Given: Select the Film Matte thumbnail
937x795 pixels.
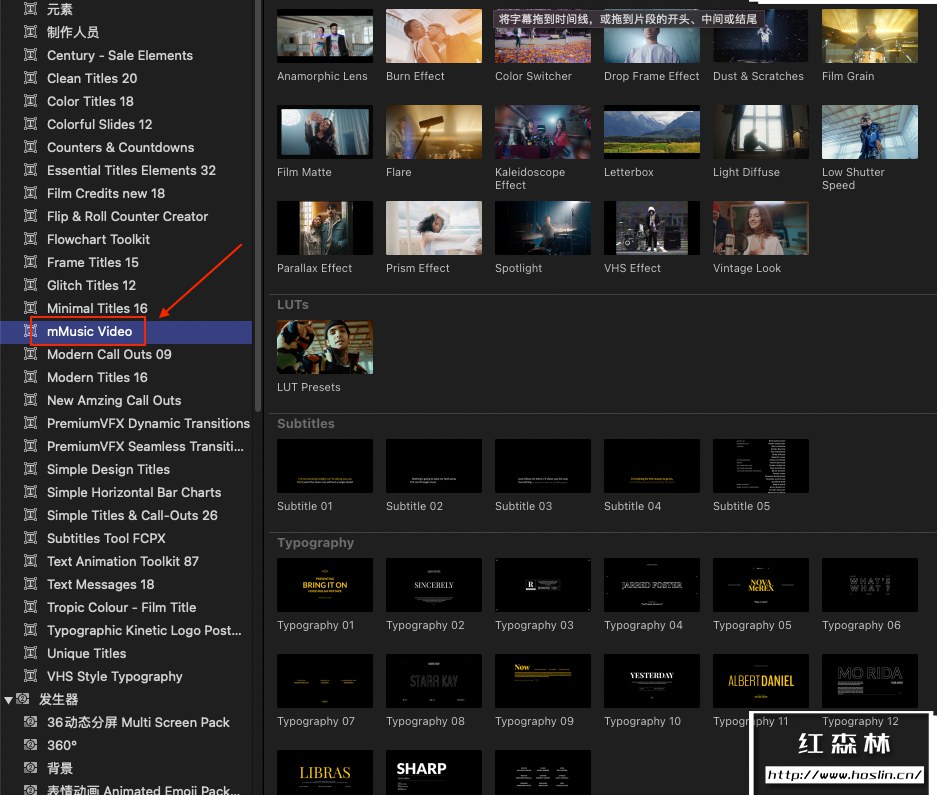Looking at the screenshot, I should pyautogui.click(x=325, y=132).
